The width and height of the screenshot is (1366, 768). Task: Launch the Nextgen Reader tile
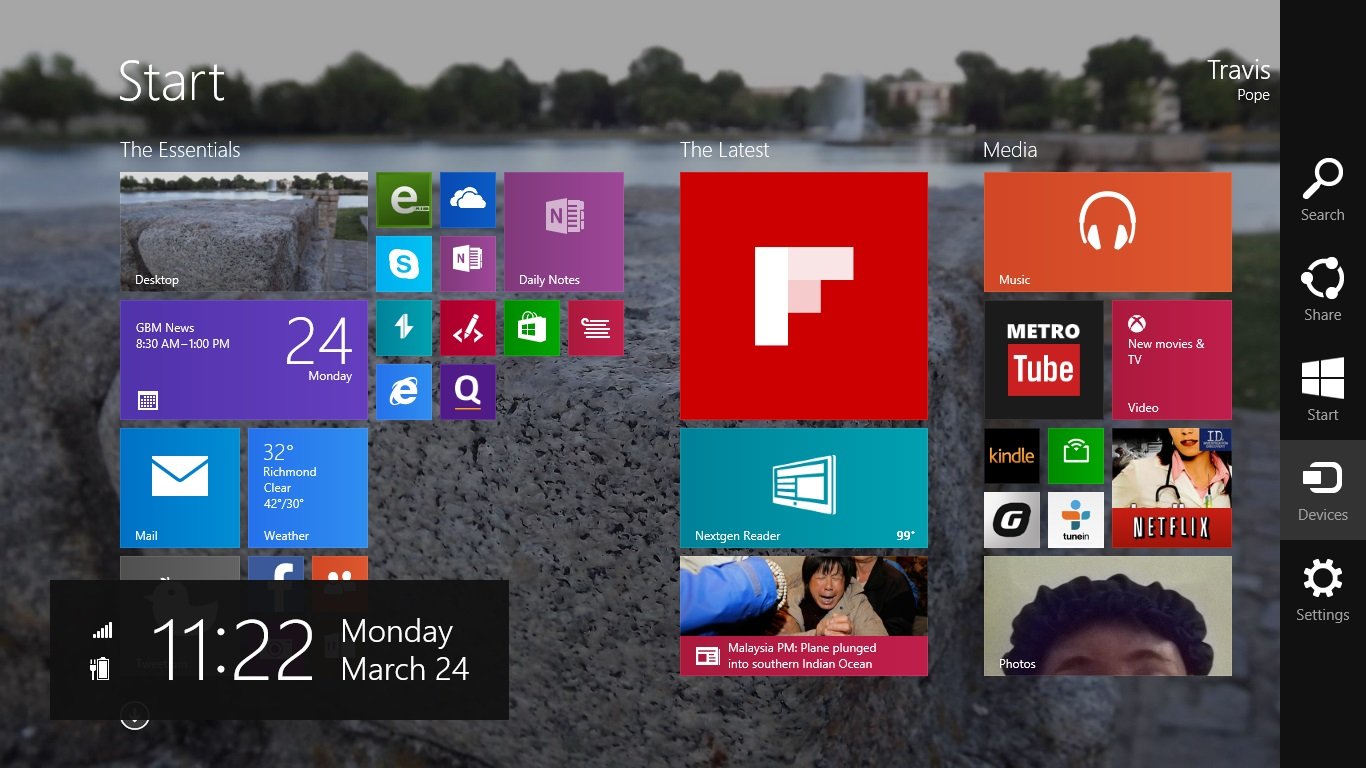tap(804, 488)
